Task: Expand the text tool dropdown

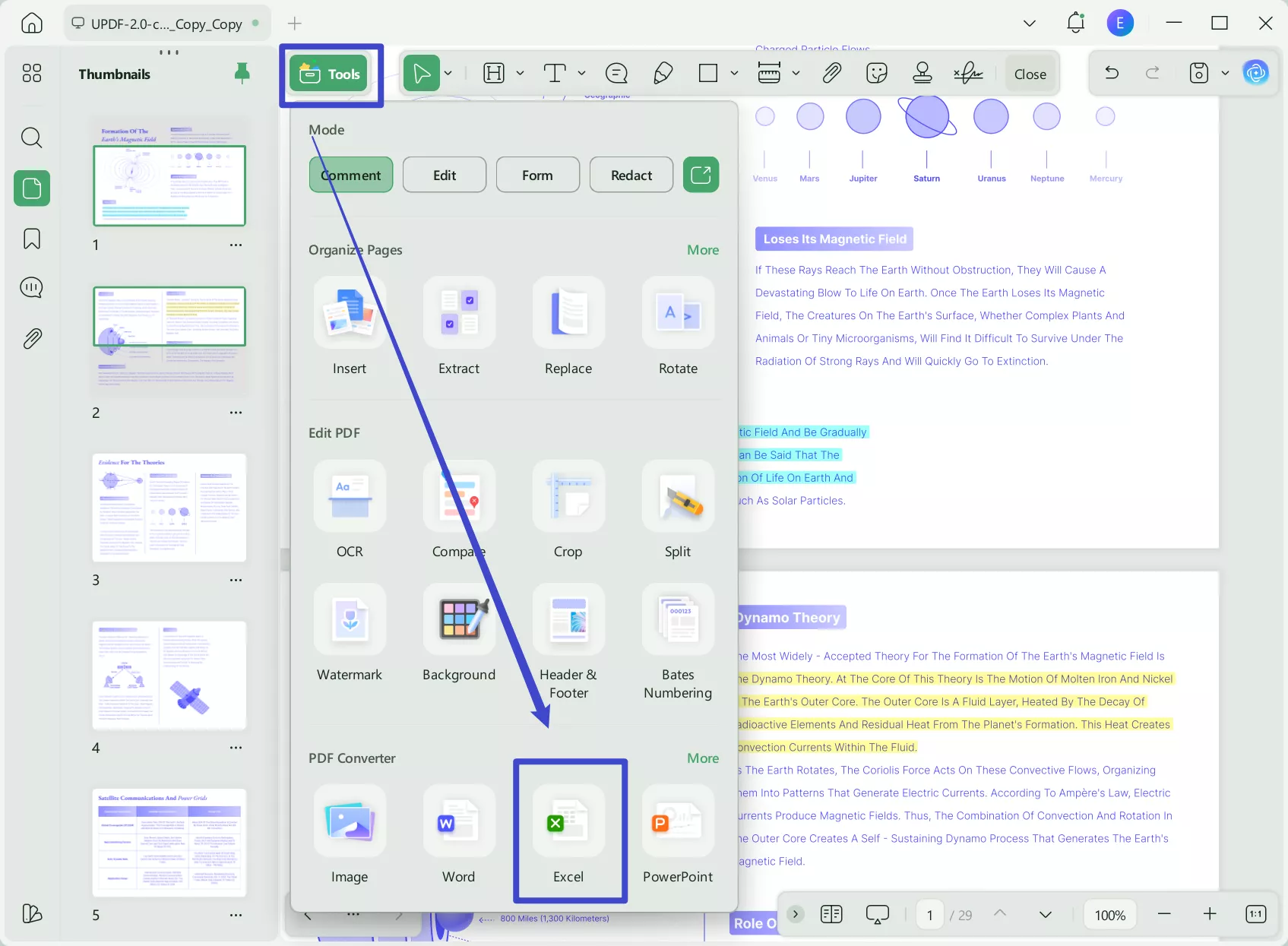Action: [x=582, y=73]
